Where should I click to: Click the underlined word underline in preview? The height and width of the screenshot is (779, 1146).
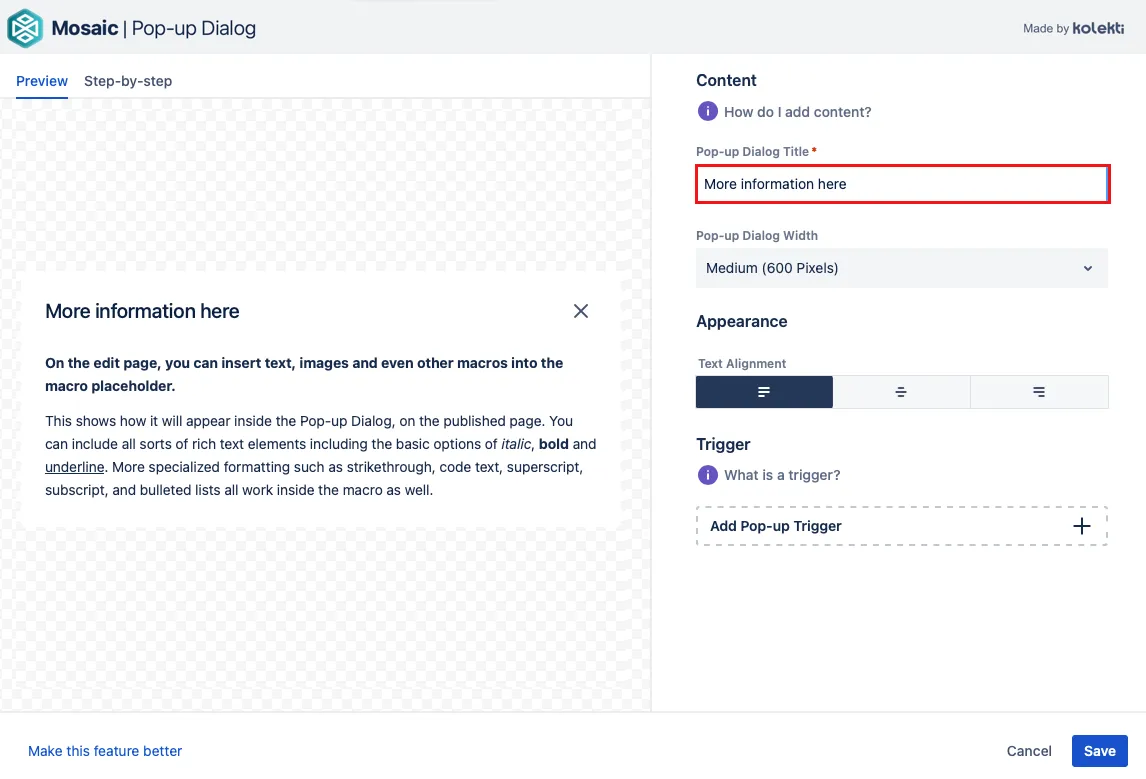tap(75, 467)
